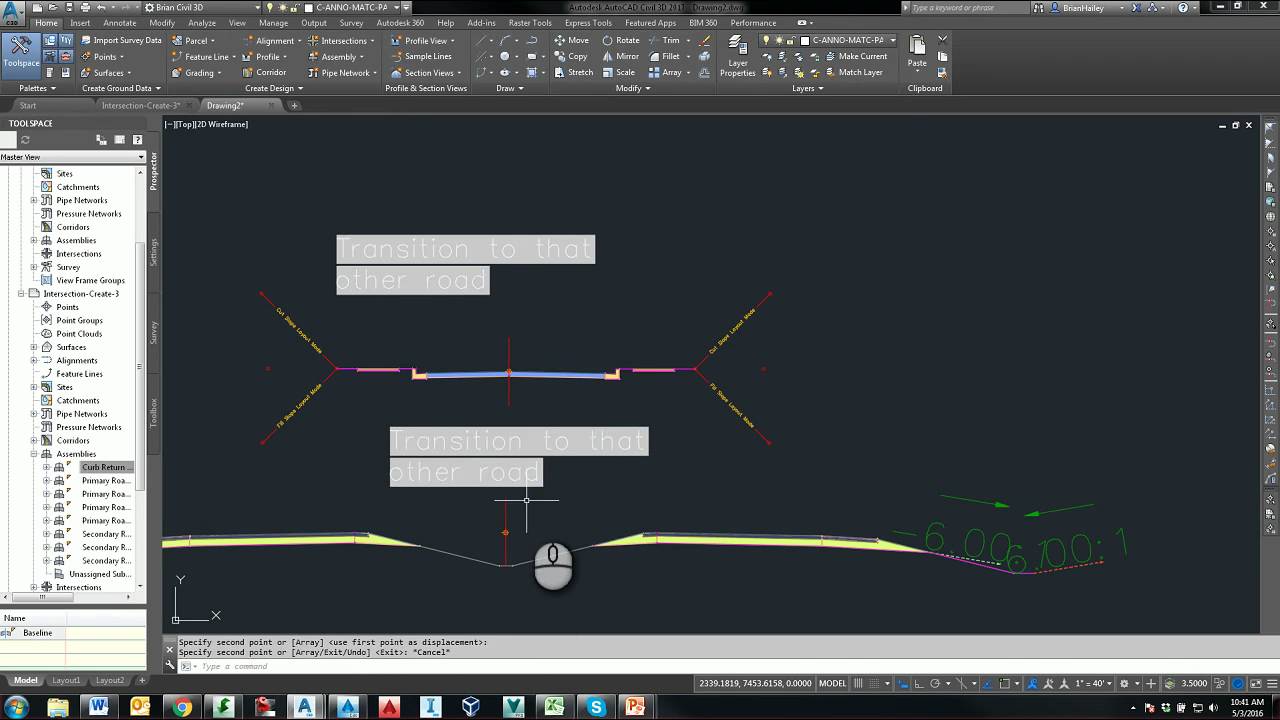This screenshot has height=720, width=1280.
Task: Select the Scale tool
Action: click(618, 72)
